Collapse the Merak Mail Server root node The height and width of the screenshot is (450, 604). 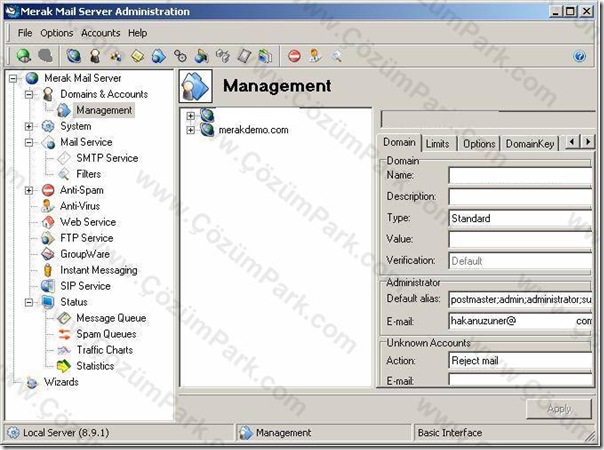[x=13, y=78]
